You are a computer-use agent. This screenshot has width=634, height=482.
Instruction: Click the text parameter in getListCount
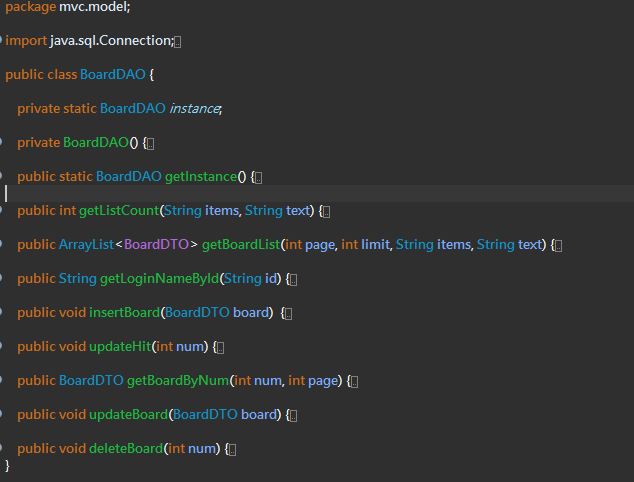point(298,210)
